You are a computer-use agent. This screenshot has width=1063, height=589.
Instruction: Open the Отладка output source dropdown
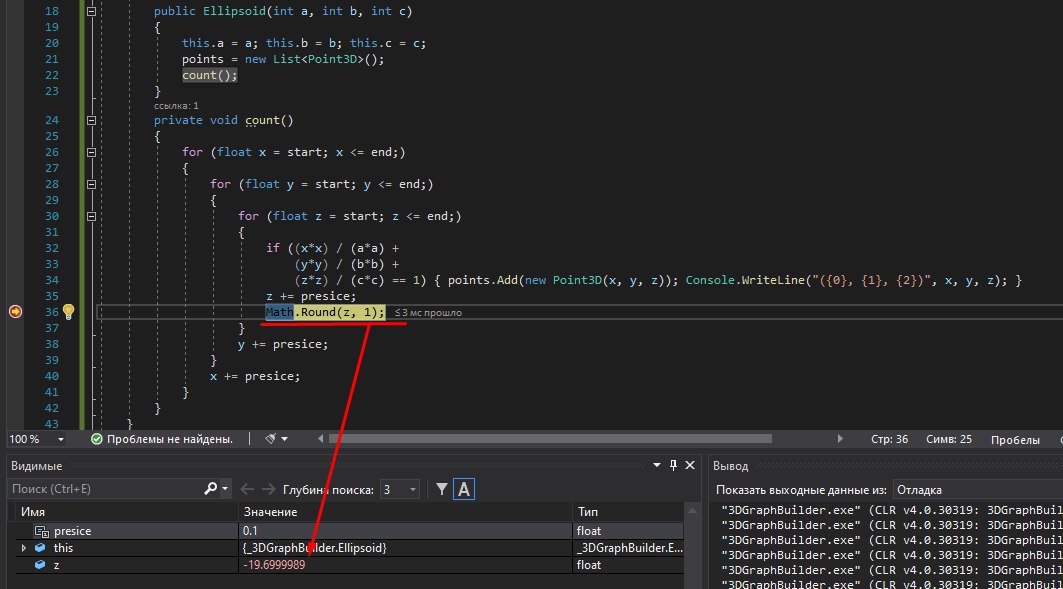coord(979,489)
